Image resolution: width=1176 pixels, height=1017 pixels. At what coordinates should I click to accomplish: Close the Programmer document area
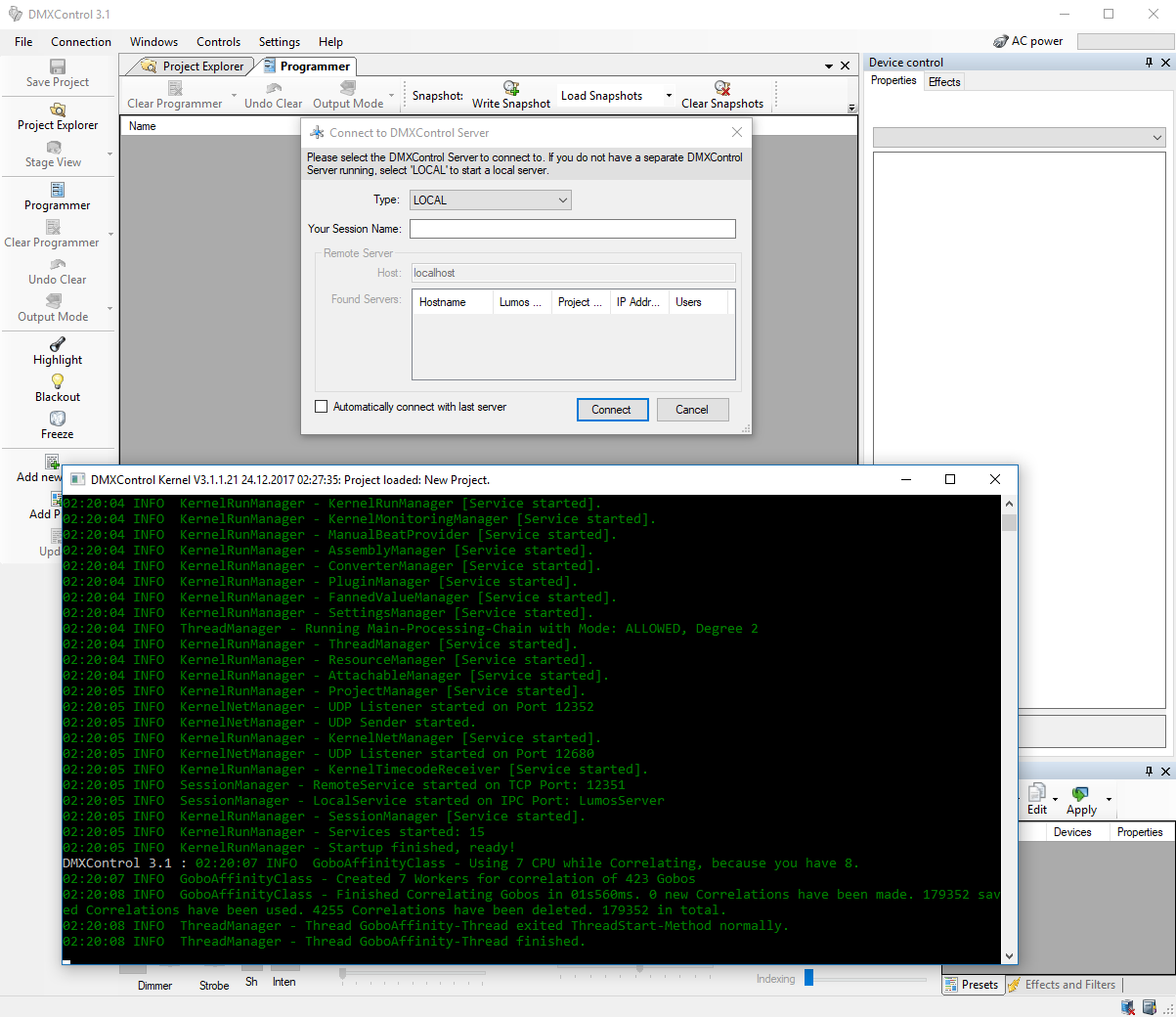pos(846,66)
